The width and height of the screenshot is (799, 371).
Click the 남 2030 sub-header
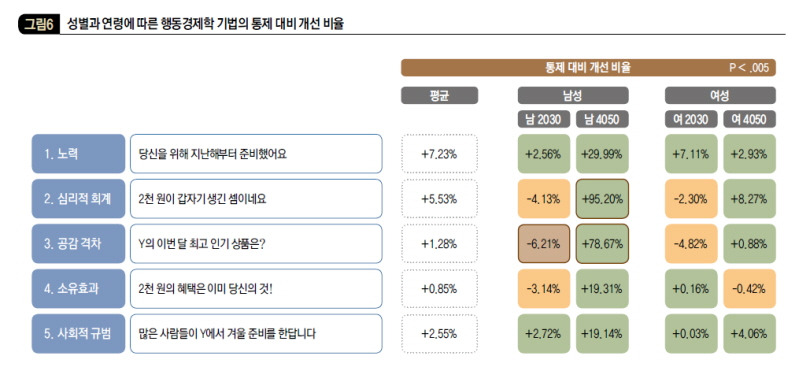click(x=544, y=119)
